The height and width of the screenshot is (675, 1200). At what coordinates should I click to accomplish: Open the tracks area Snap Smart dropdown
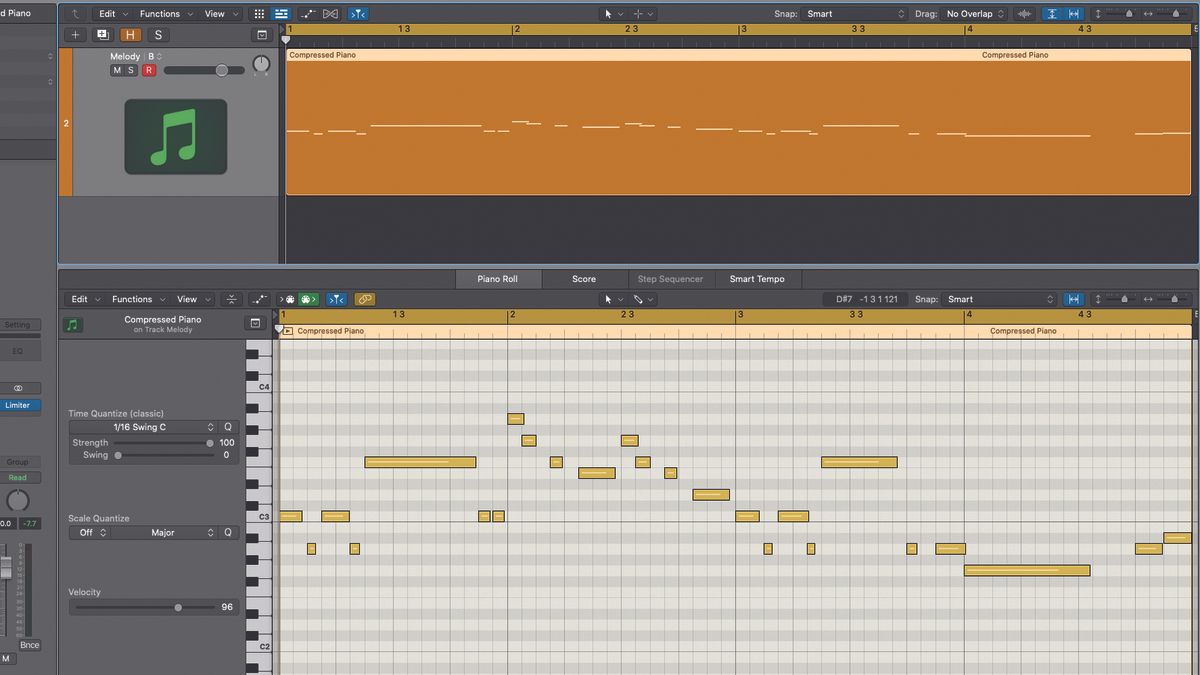855,14
